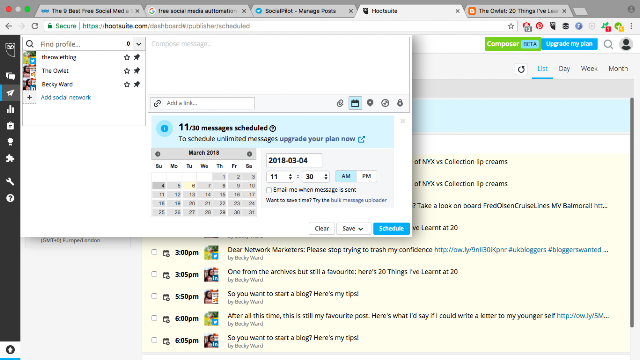
Task: Open Publisher paper-plane icon in sidebar
Action: [x=10, y=93]
